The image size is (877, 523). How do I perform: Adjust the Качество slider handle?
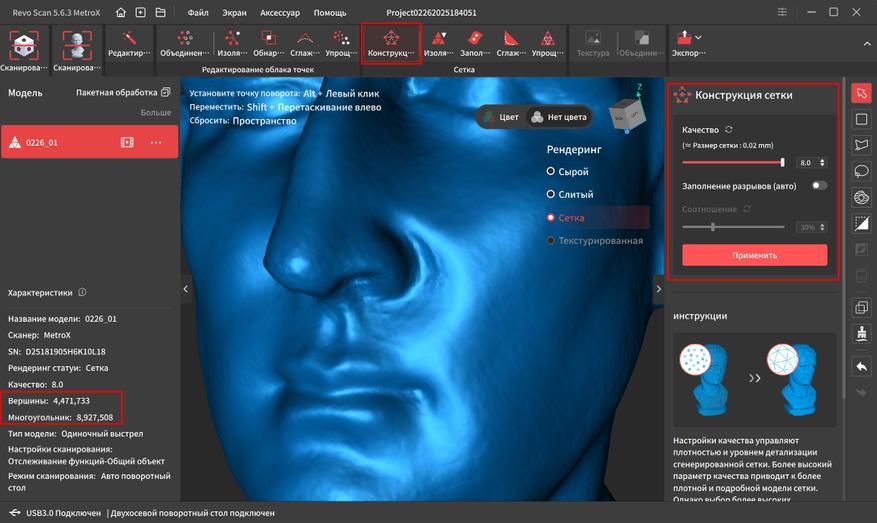[782, 162]
